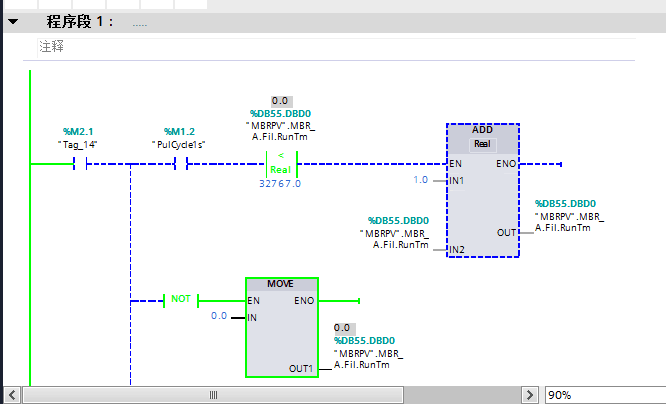Click the 0.0 value at MOVE IN

[219, 316]
